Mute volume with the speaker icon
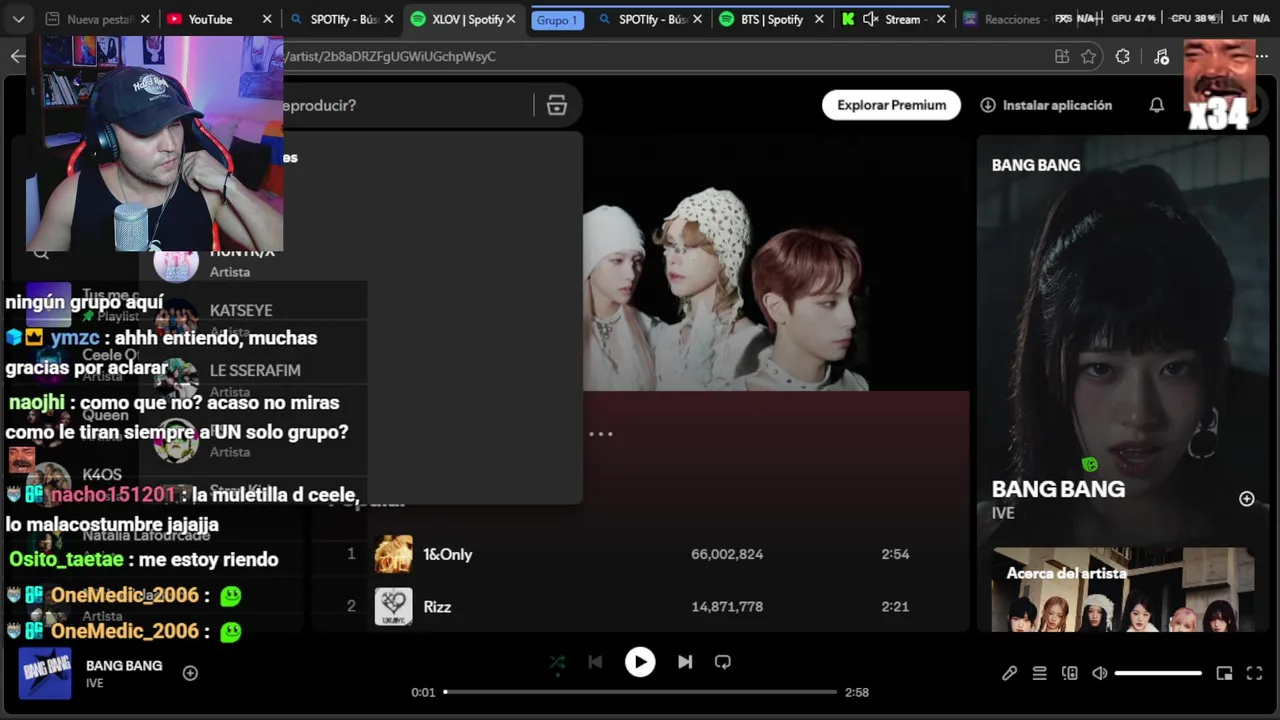 coord(1100,673)
